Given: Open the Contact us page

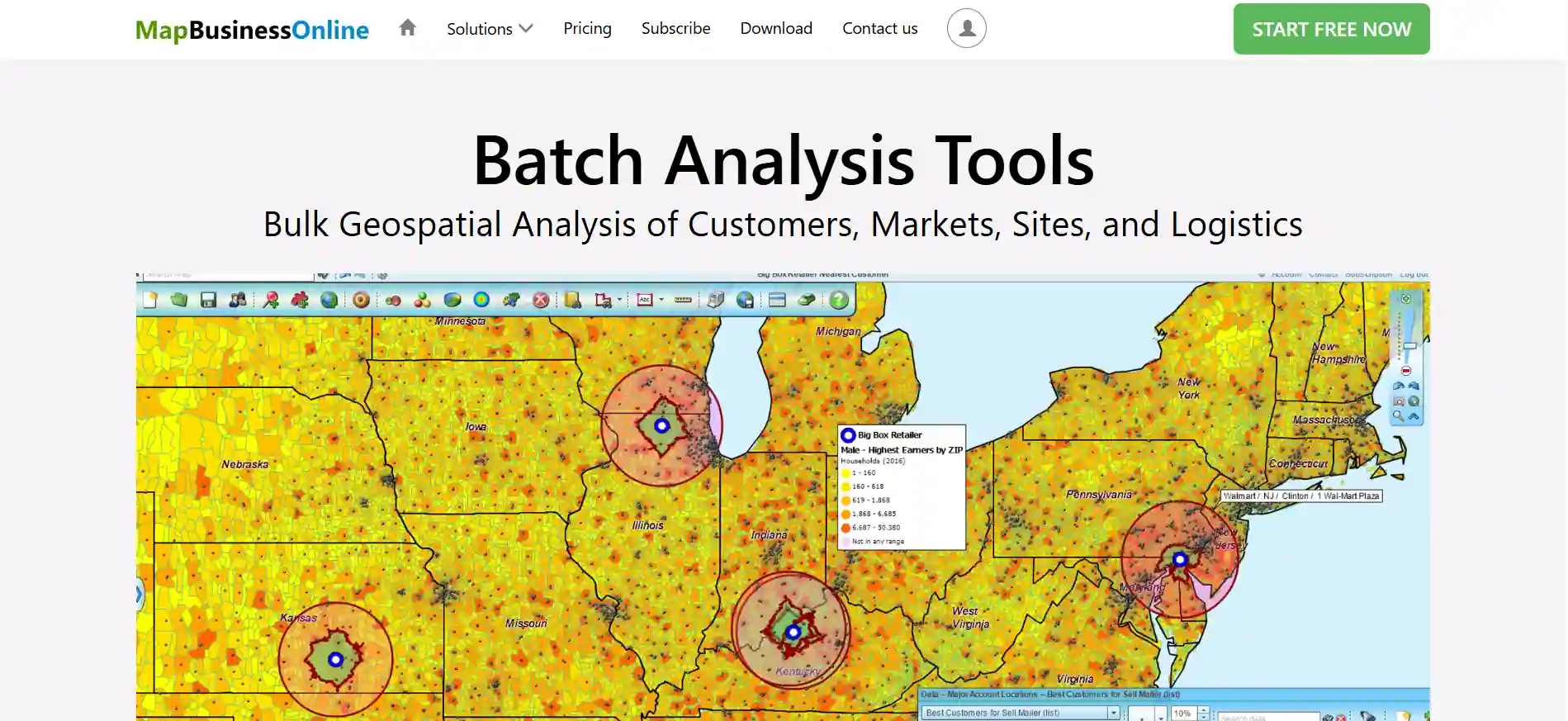Looking at the screenshot, I should (x=879, y=28).
